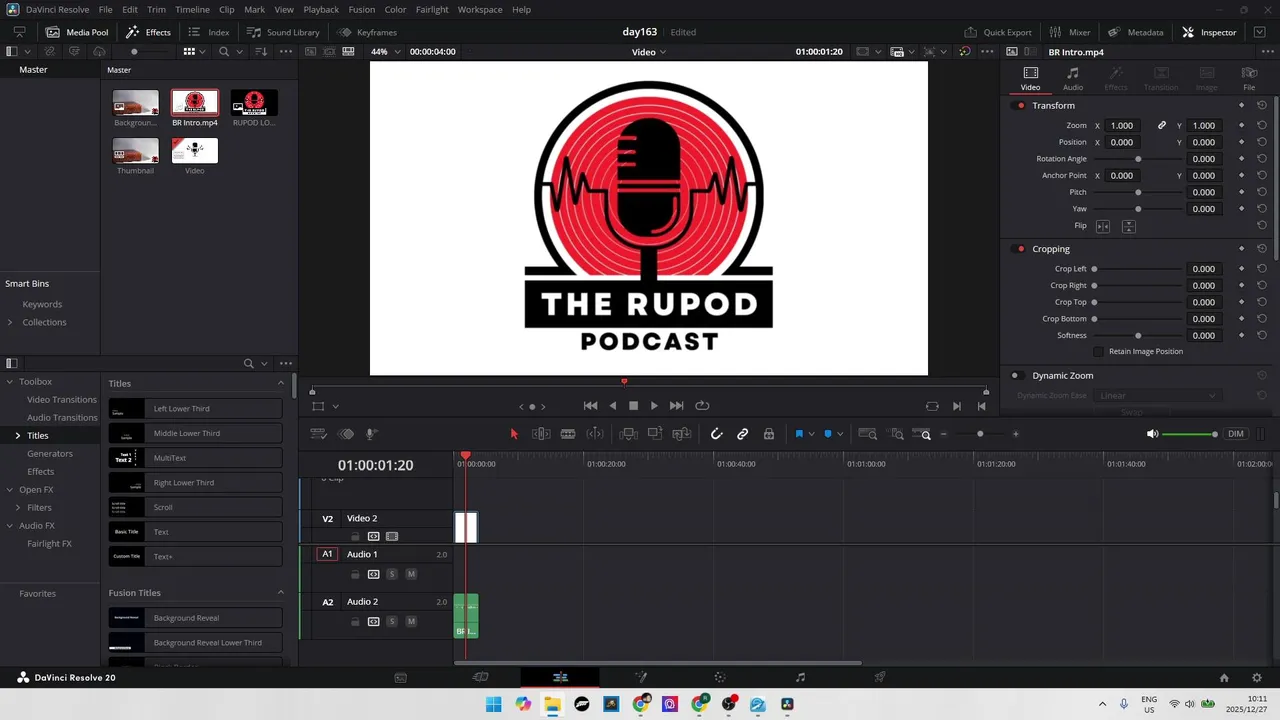
Task: Stop playback in the viewer
Action: coord(633,406)
